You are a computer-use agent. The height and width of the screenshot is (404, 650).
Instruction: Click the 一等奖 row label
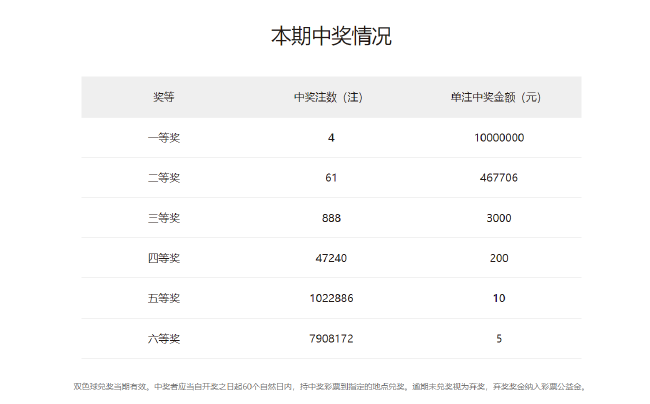164,138
